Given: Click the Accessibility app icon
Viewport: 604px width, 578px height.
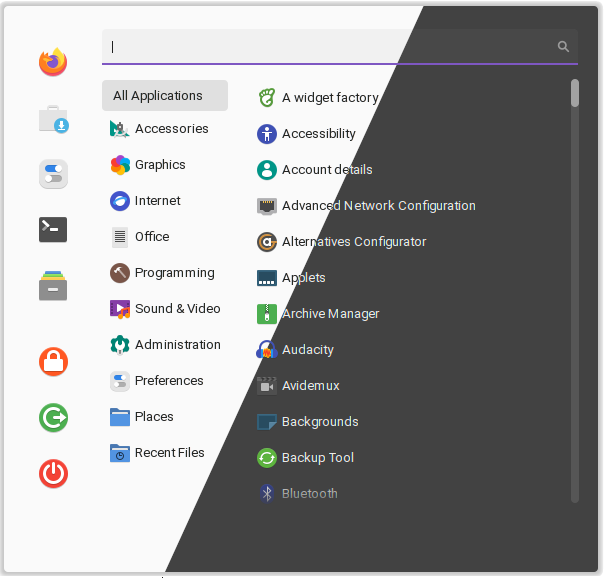Looking at the screenshot, I should pyautogui.click(x=267, y=134).
